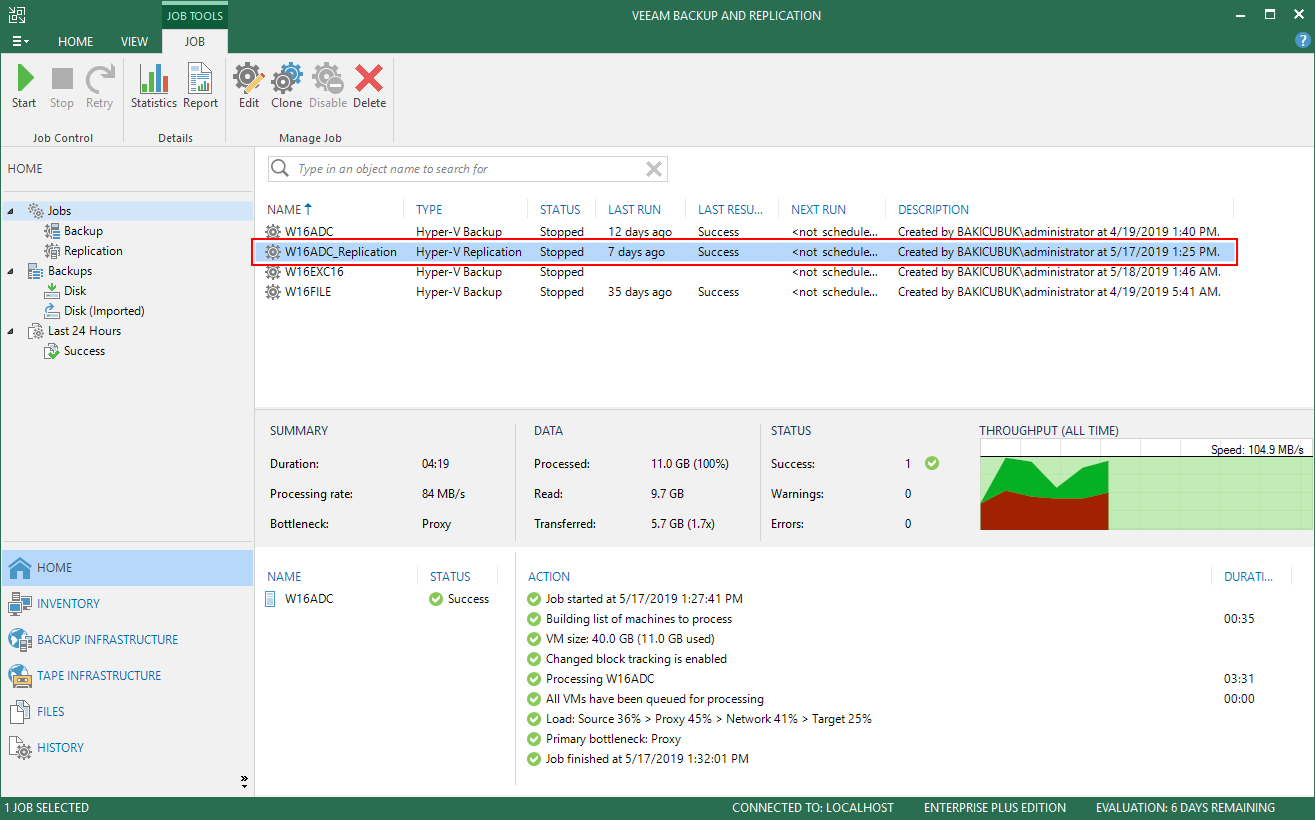Click 'Primary bottleneck: Proxy' action entry

613,739
